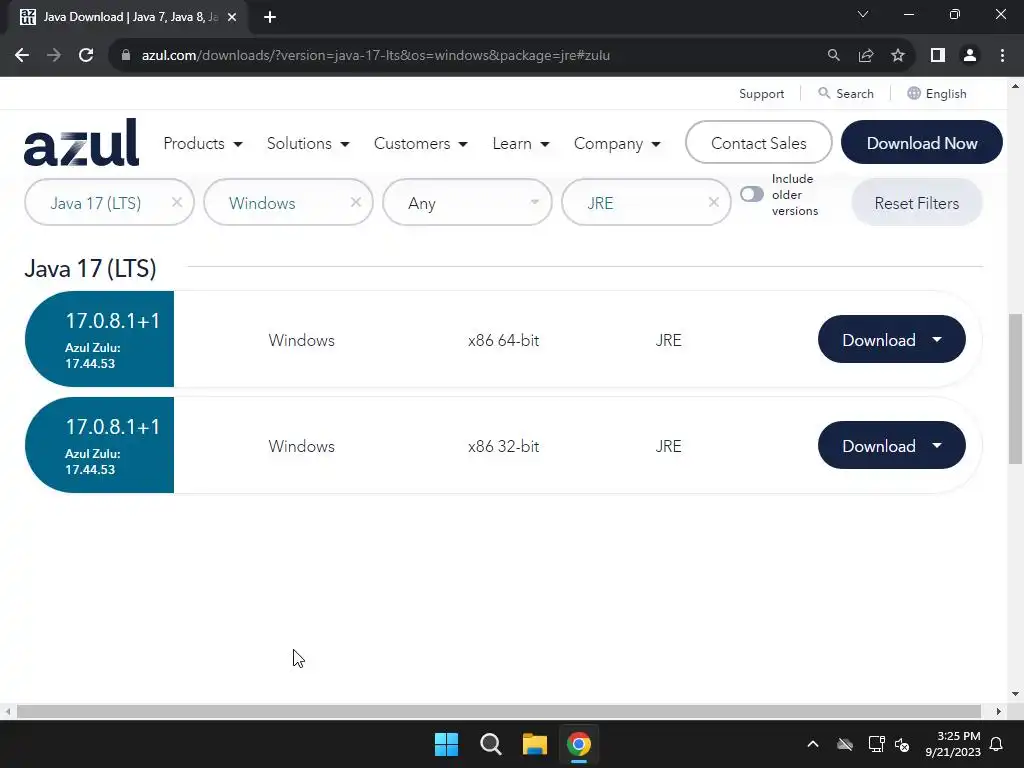The width and height of the screenshot is (1024, 768).
Task: Clear the Windows OS filter
Action: pyautogui.click(x=356, y=202)
